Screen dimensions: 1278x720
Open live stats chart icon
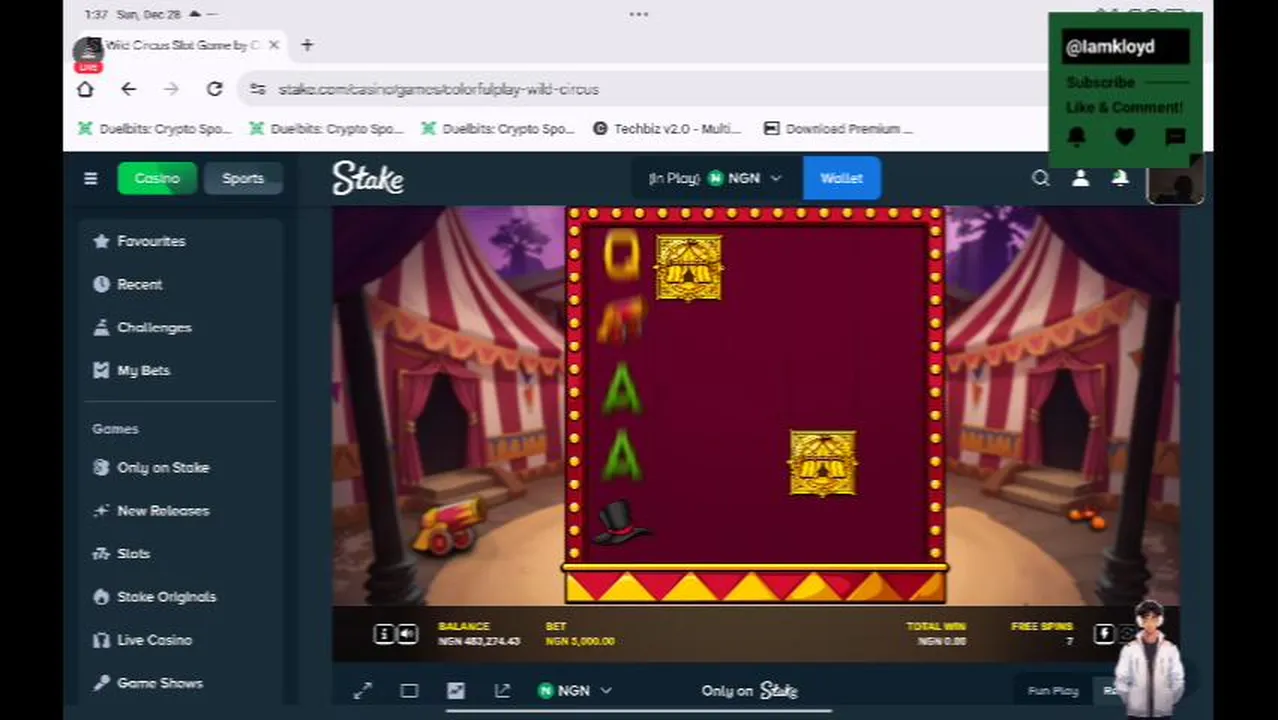(456, 690)
